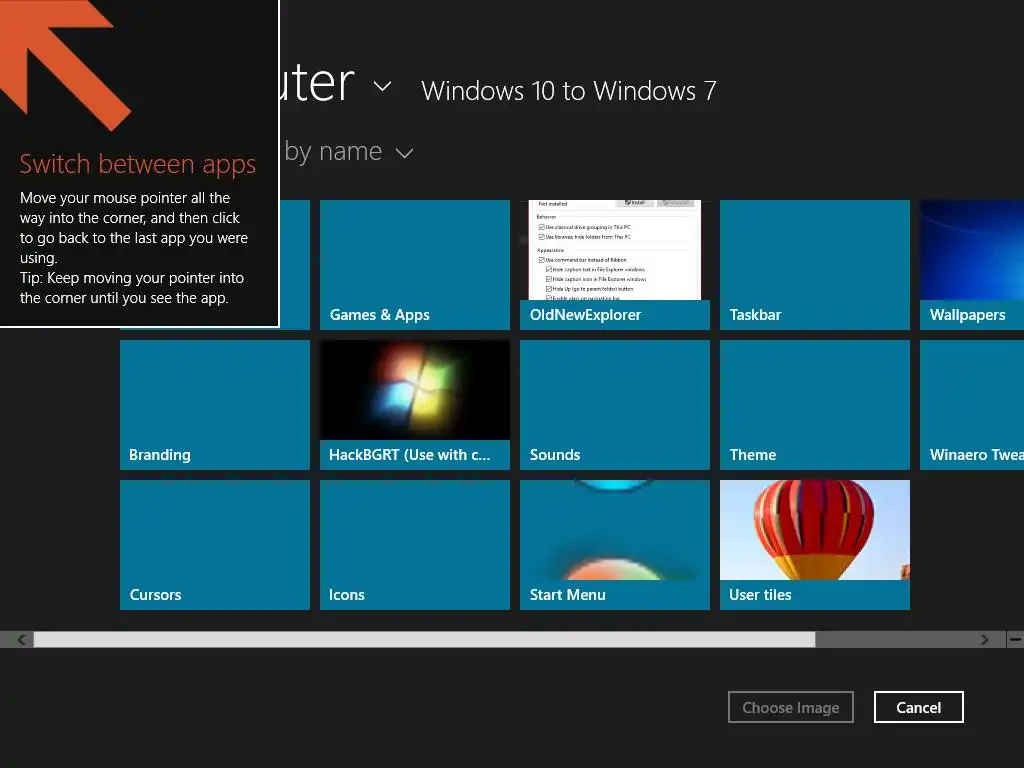1024x768 pixels.
Task: Open the User tiles folder tile
Action: pyautogui.click(x=814, y=545)
